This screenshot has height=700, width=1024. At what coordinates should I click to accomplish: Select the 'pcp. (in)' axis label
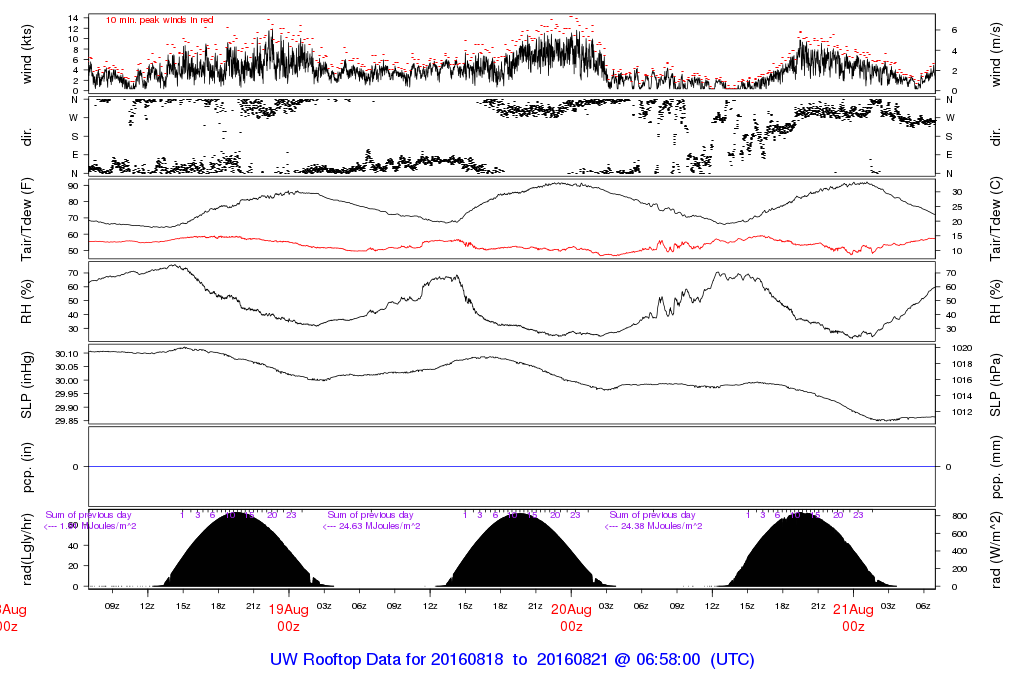tap(28, 466)
